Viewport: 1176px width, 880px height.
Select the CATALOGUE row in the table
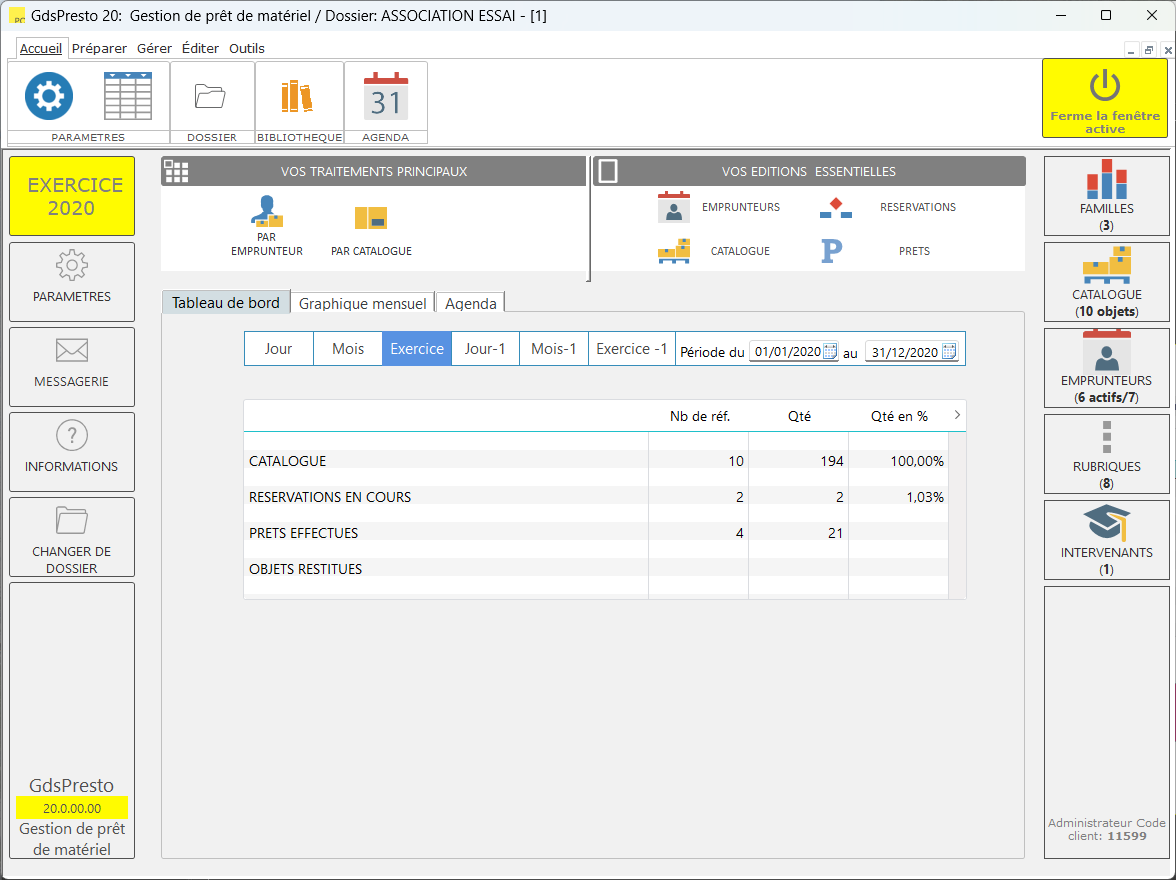pos(596,461)
